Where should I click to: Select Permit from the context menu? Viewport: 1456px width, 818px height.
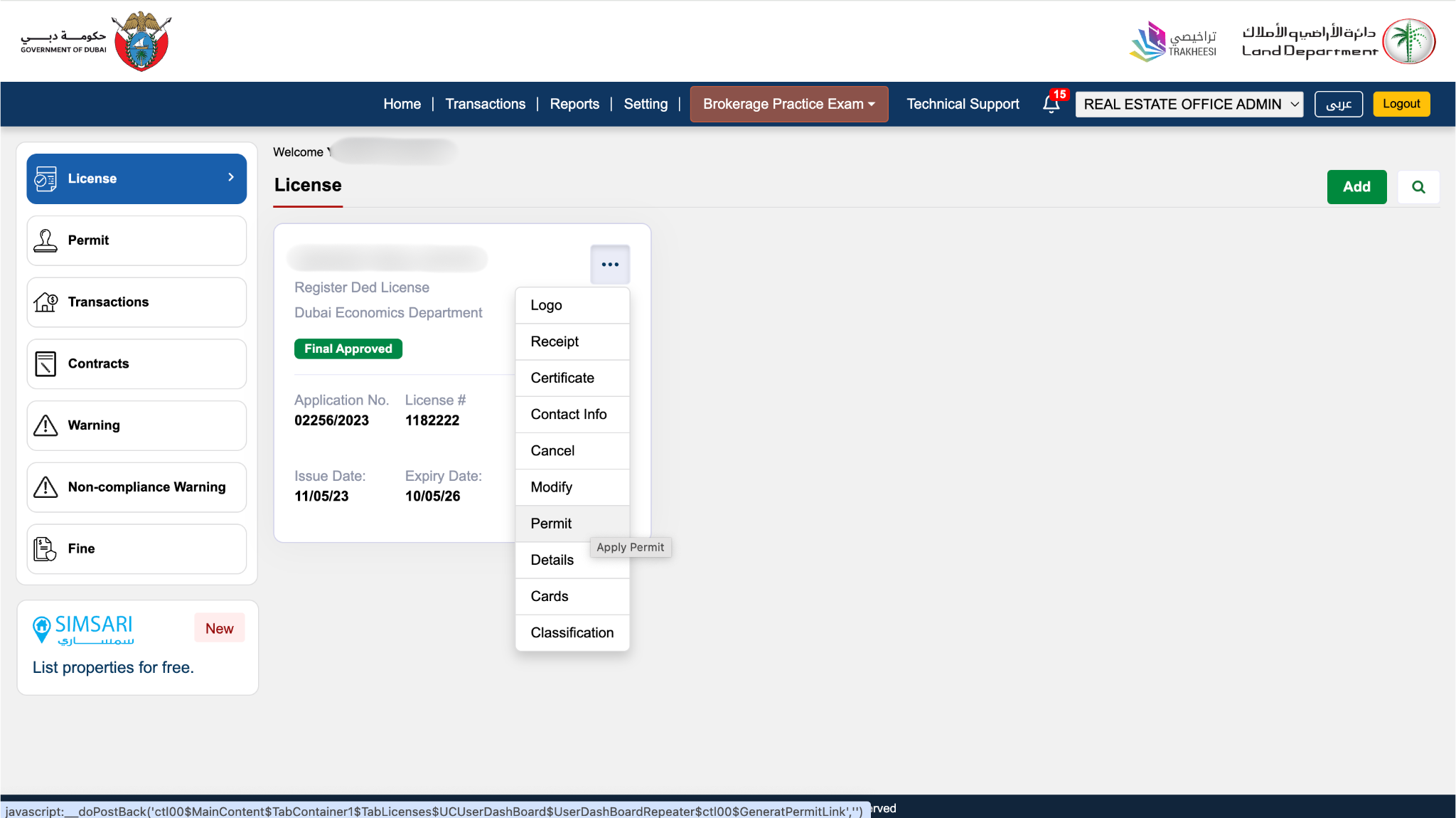pos(550,524)
